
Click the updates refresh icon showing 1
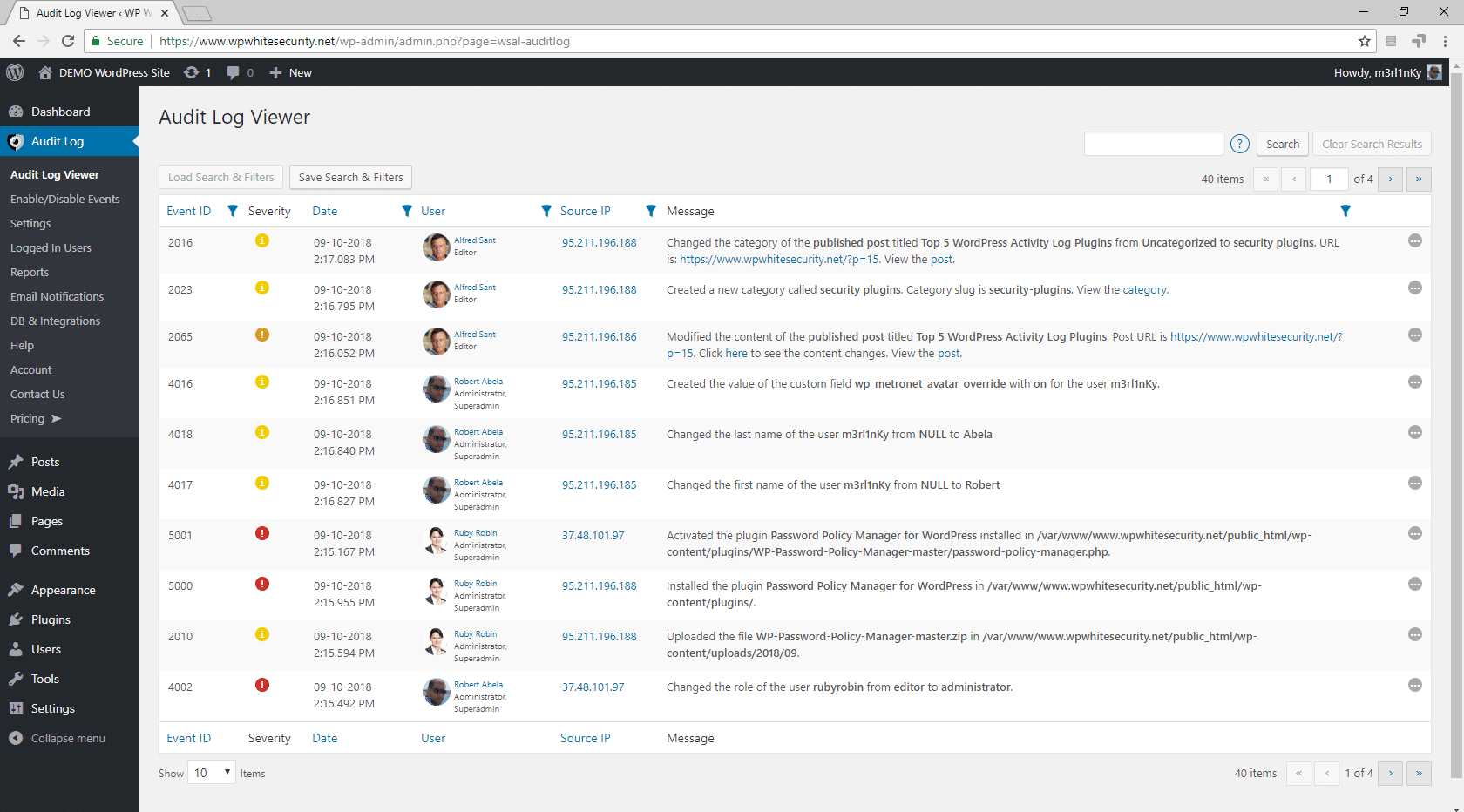pyautogui.click(x=198, y=72)
